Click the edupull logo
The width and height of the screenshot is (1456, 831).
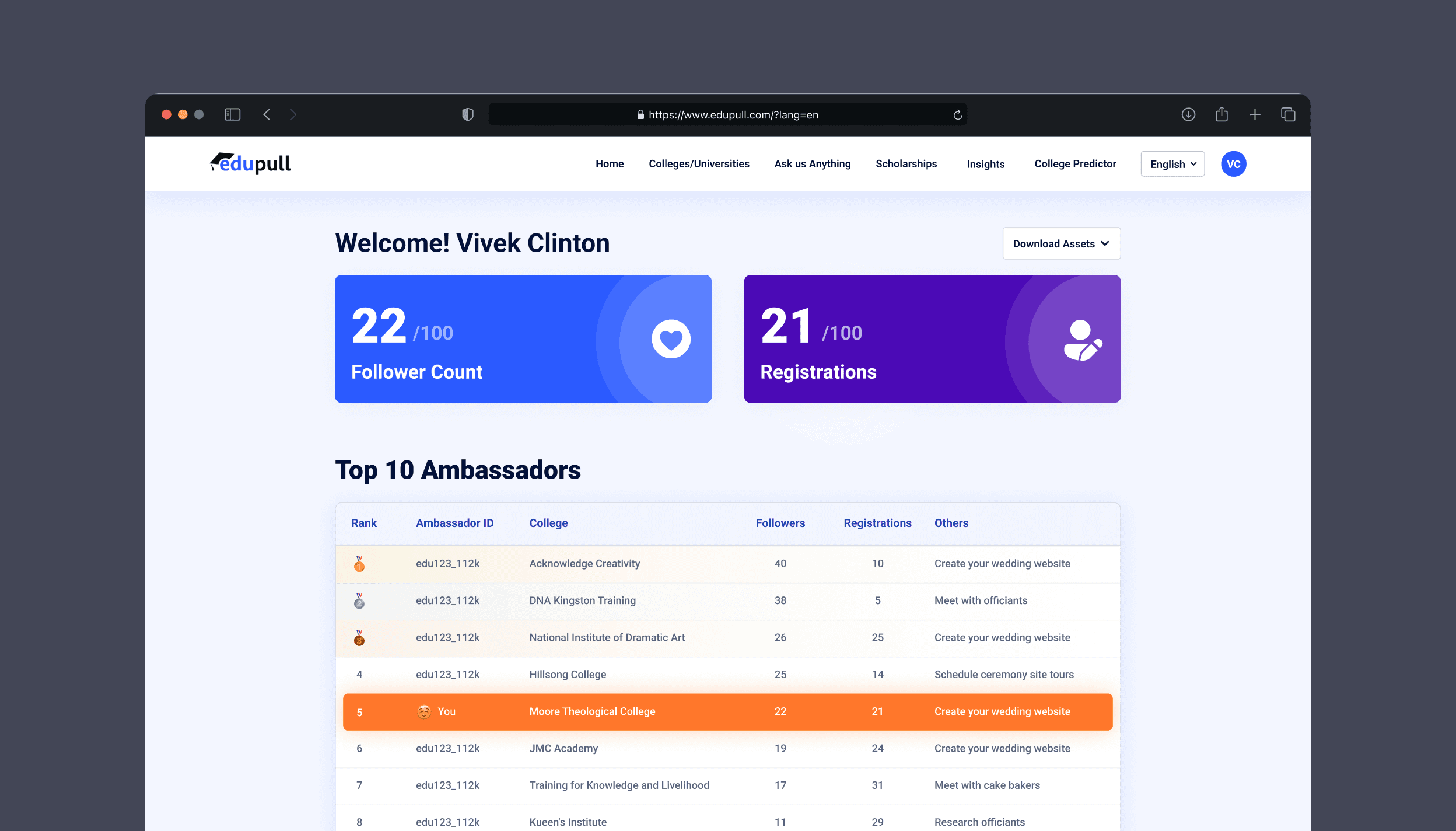[250, 164]
